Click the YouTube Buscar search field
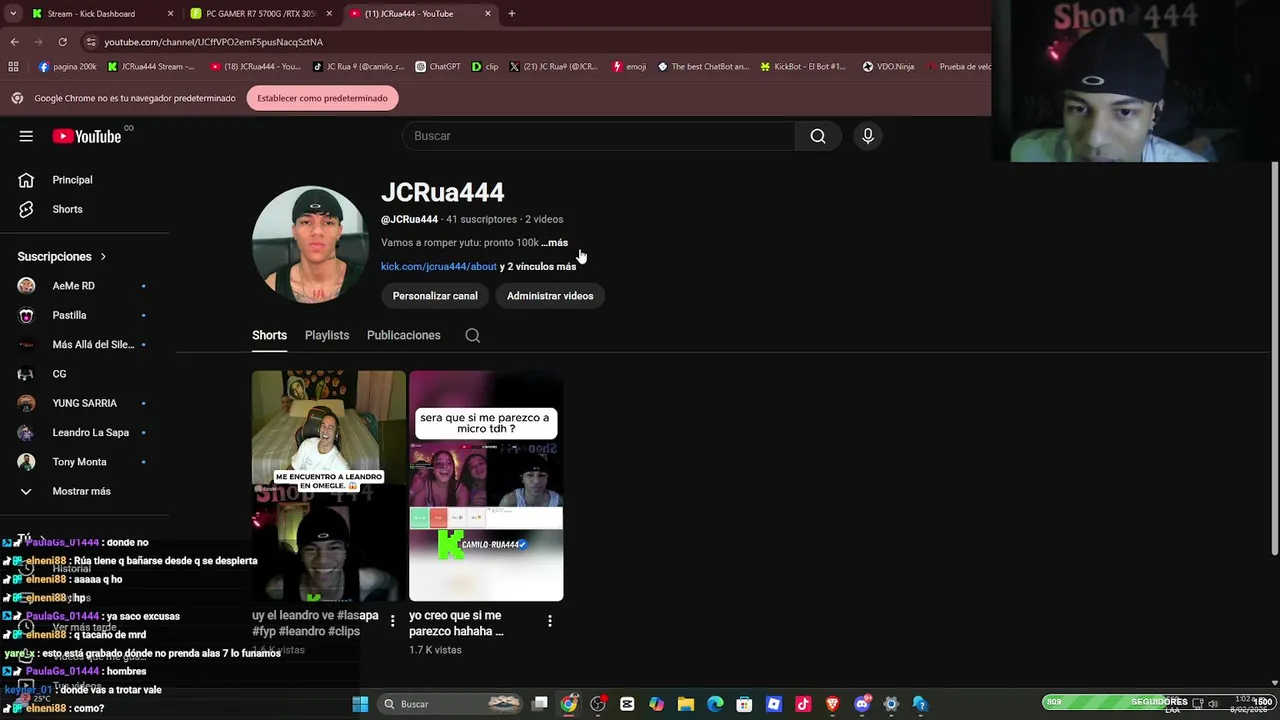The width and height of the screenshot is (1280, 720). click(598, 136)
